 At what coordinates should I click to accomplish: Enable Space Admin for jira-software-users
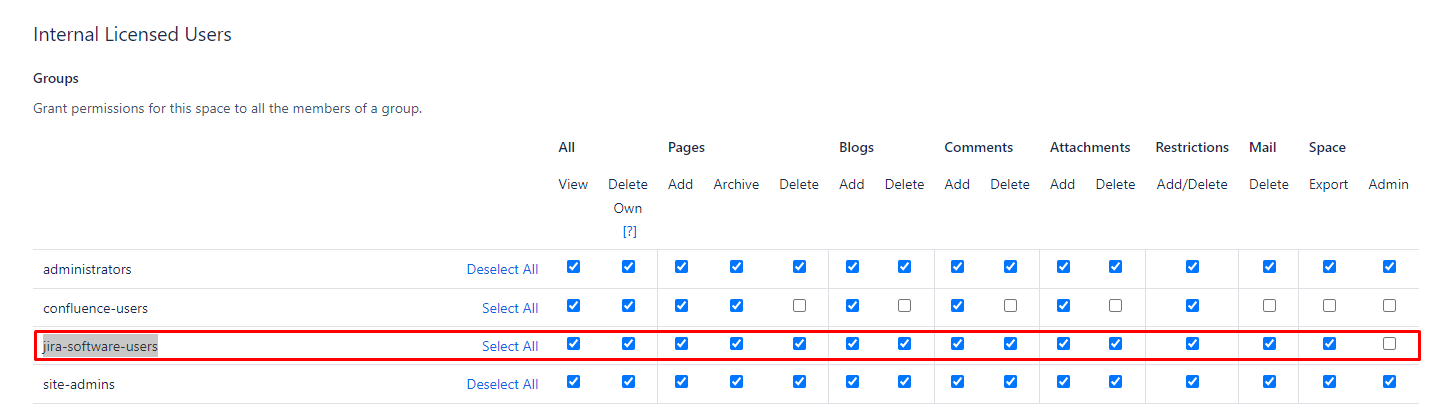click(1389, 344)
